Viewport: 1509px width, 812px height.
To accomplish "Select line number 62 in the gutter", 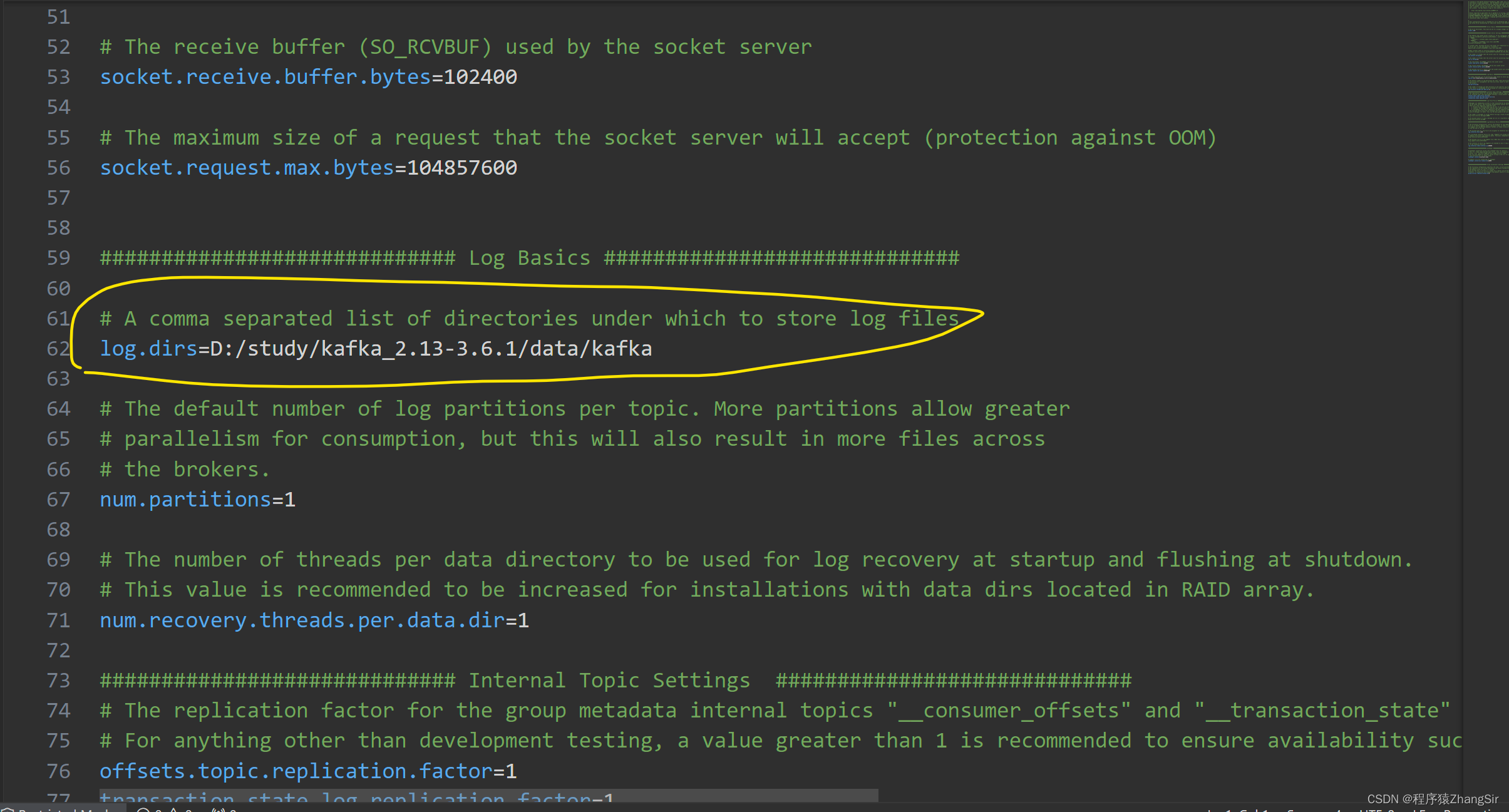I will coord(58,349).
